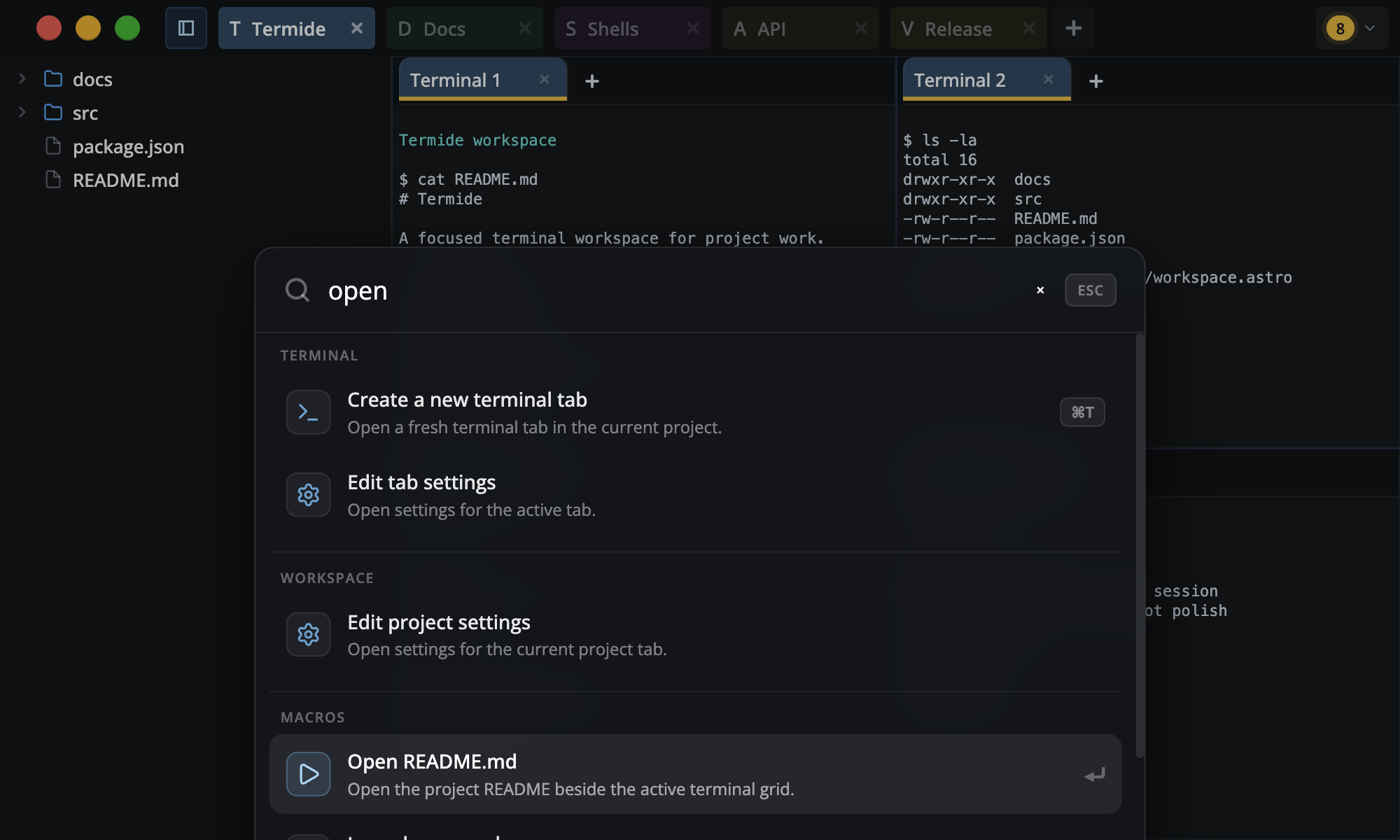Click the macOS green maximize button
Viewport: 1400px width, 840px height.
tap(127, 28)
